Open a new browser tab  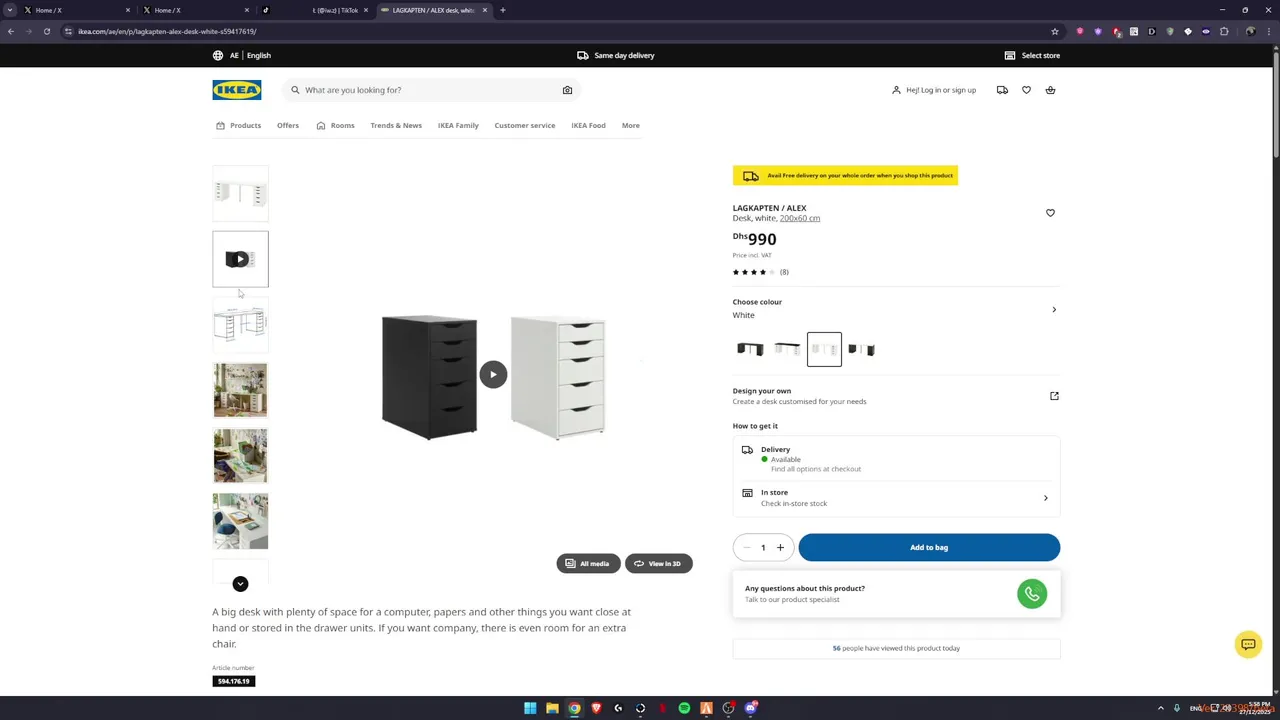(x=502, y=10)
